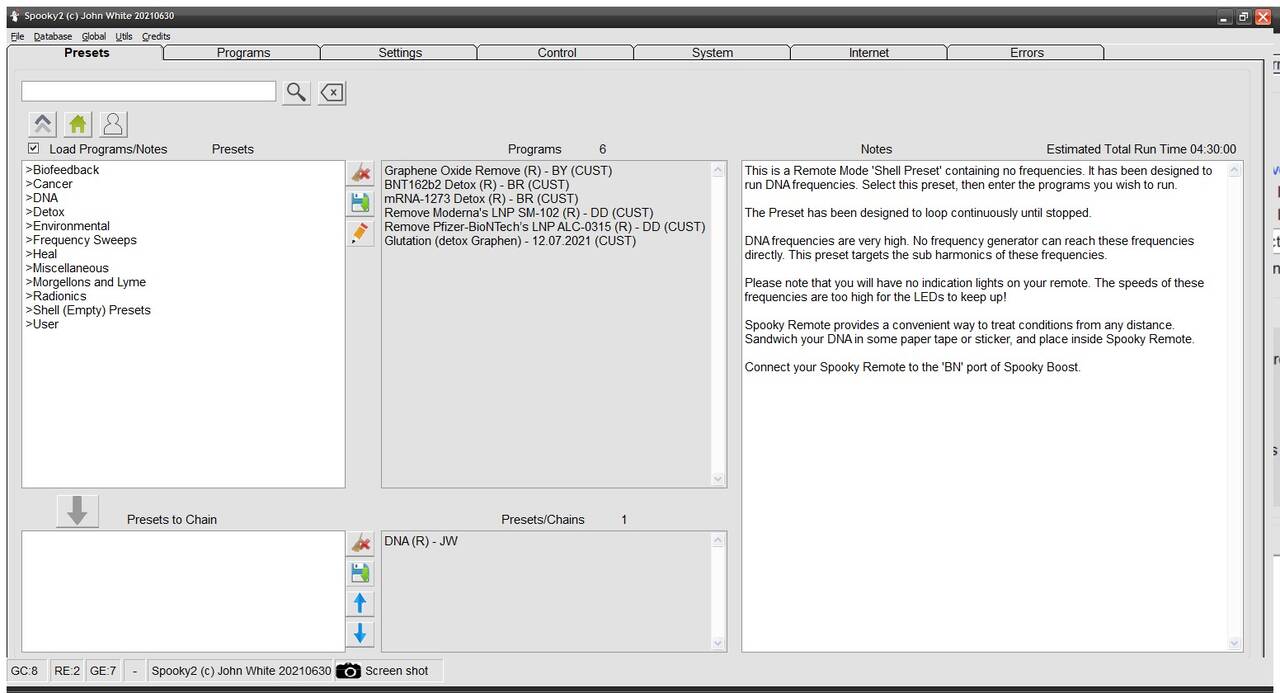Open the >User preset folder
Screen dimensions: 1280x693
(42, 324)
